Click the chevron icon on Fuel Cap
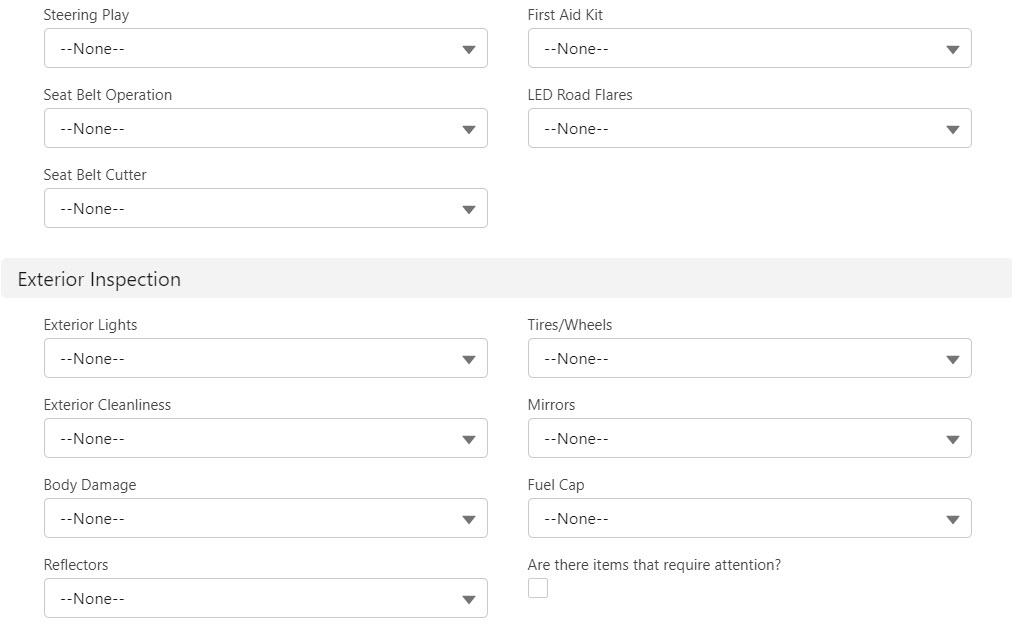This screenshot has width=1012, height=624. point(954,518)
